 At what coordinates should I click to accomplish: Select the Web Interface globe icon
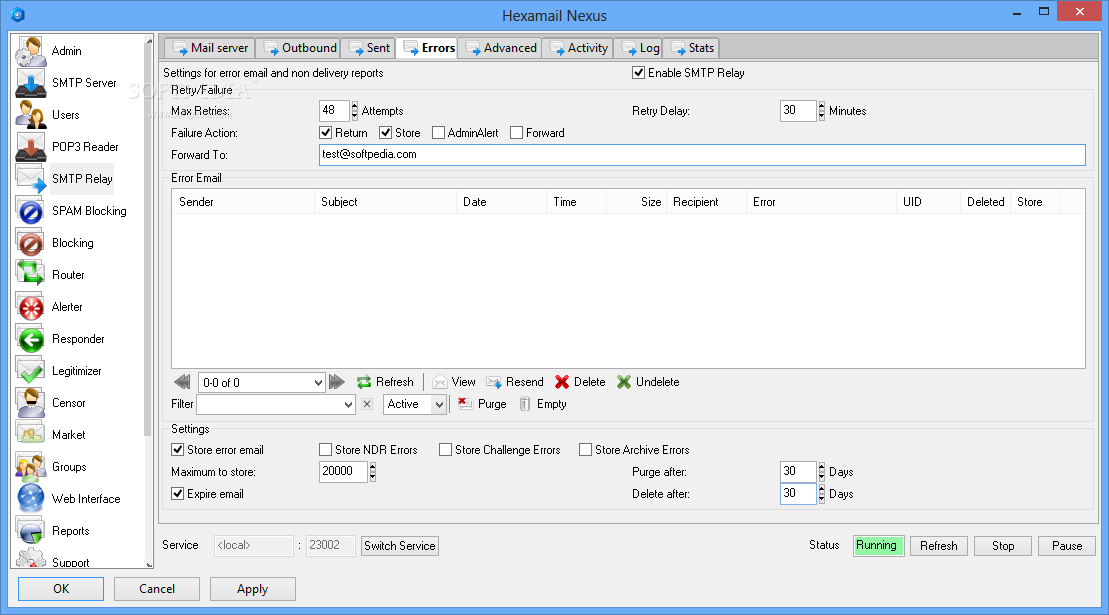[x=31, y=498]
